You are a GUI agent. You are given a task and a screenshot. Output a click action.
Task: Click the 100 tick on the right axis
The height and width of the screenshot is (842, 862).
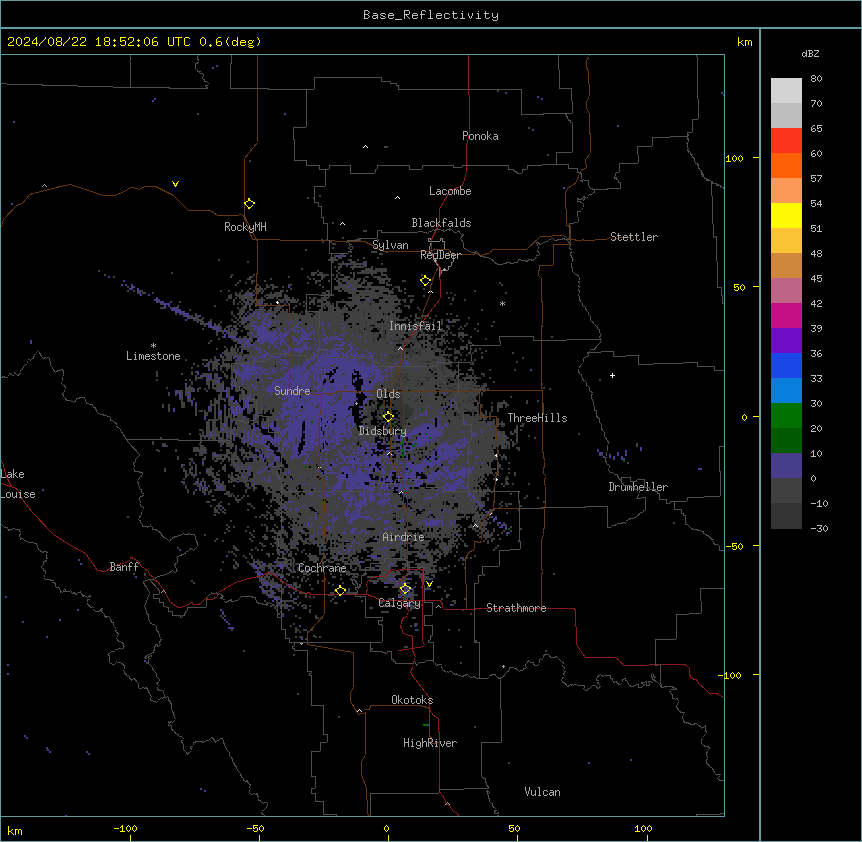coord(734,159)
